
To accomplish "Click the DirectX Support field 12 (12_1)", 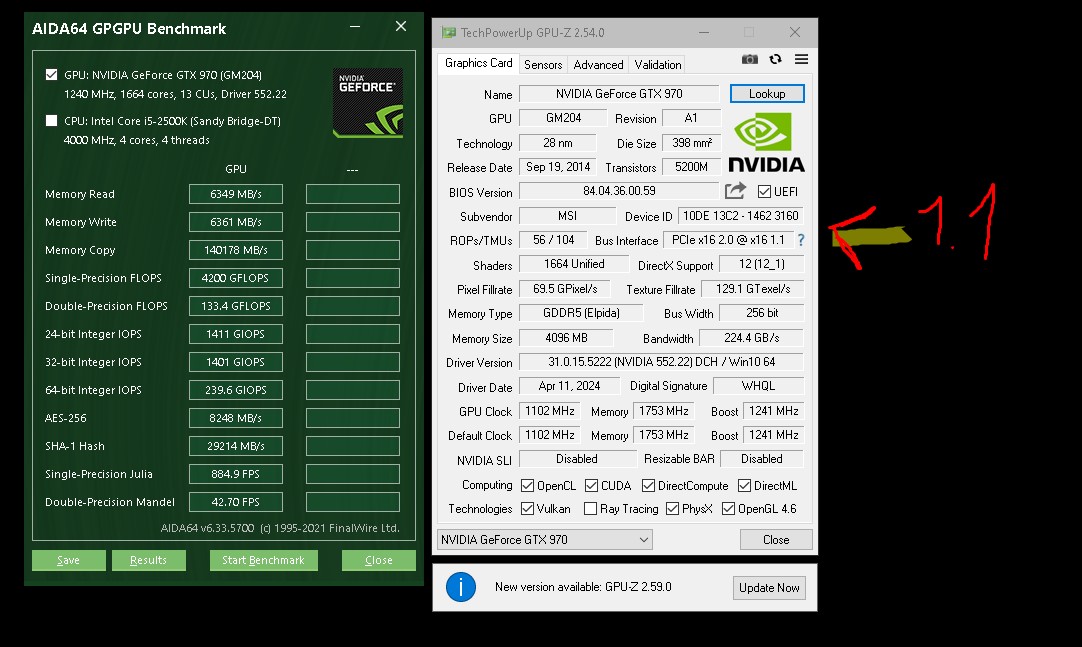I will (x=762, y=264).
